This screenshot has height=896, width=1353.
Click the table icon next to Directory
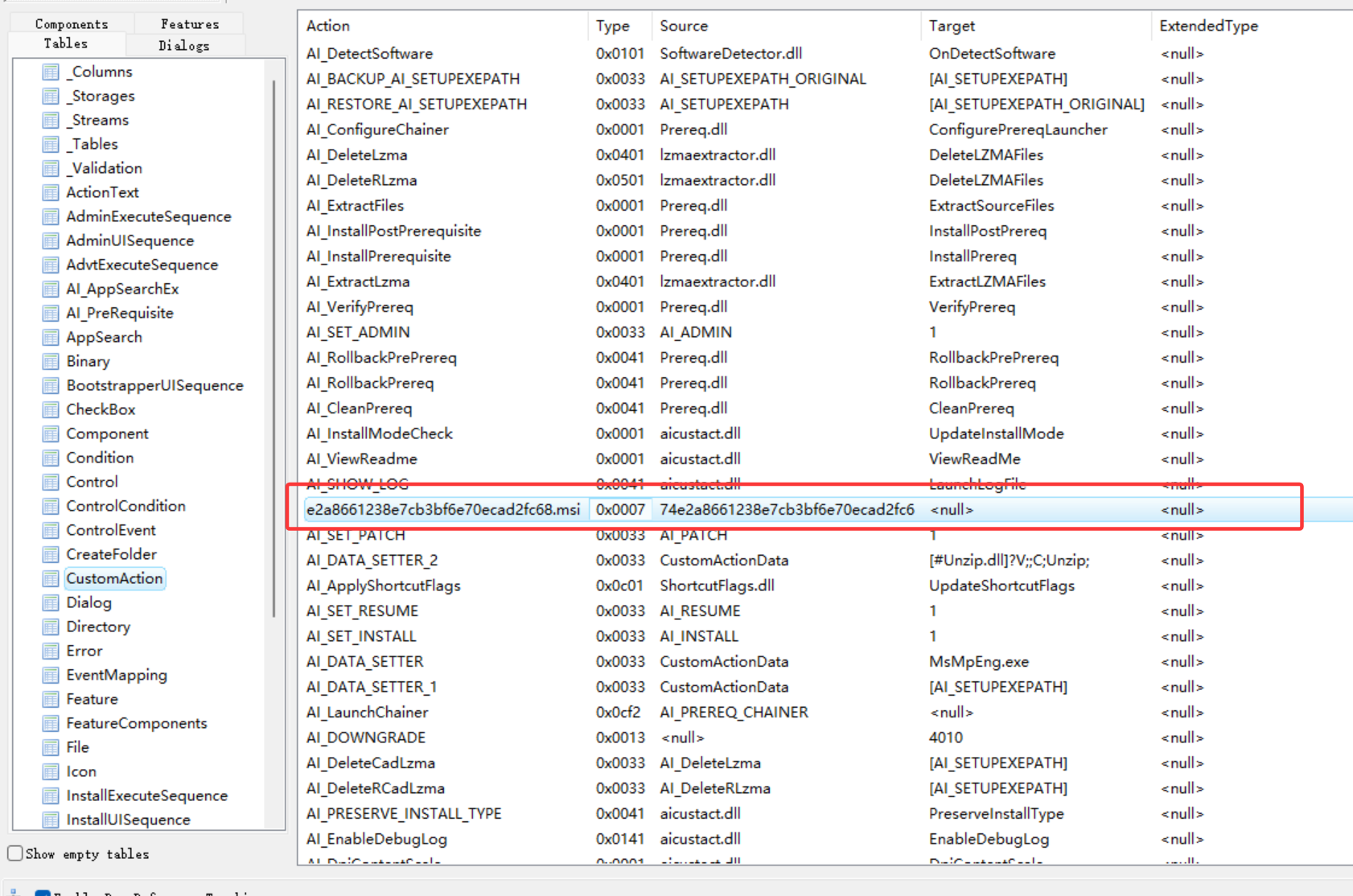[x=51, y=627]
